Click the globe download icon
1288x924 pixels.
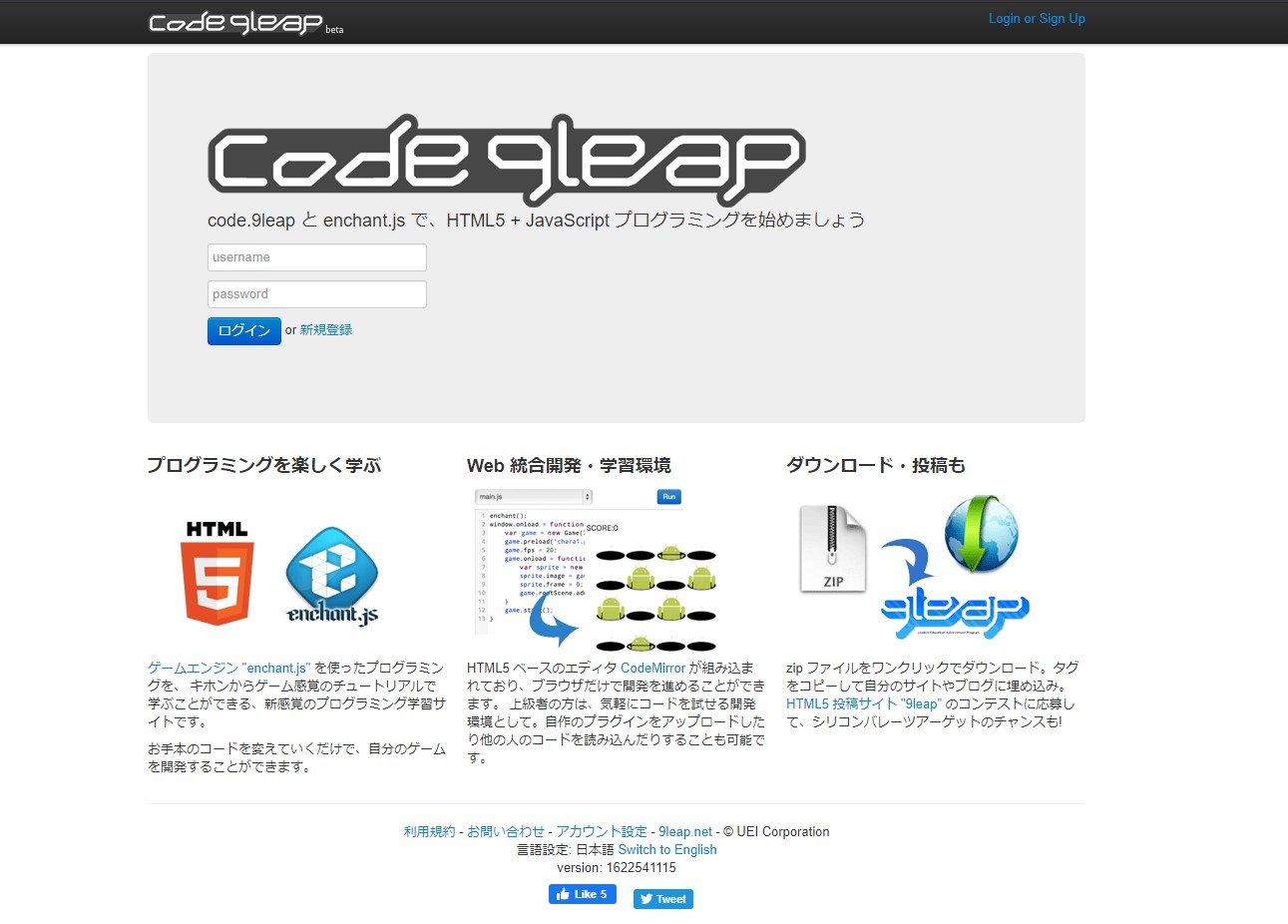point(982,533)
